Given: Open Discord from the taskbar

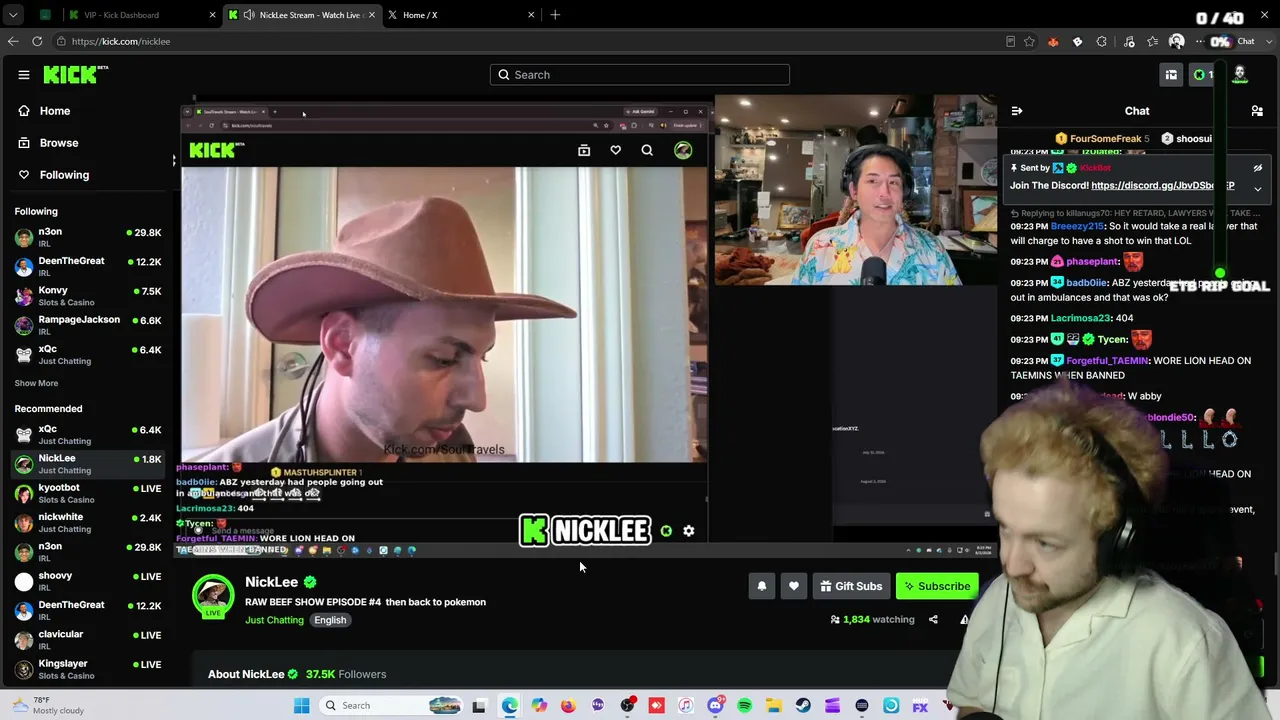Looking at the screenshot, I should click(715, 706).
